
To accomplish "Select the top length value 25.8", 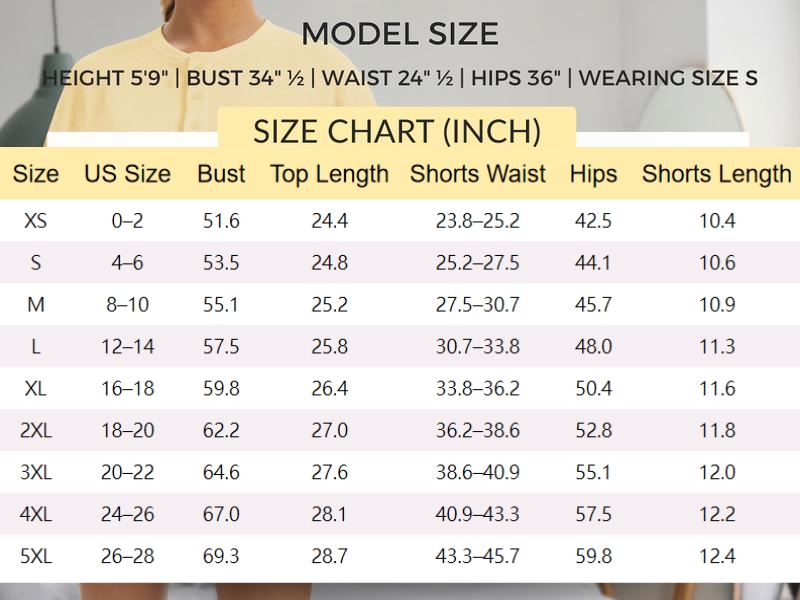I will tap(329, 347).
